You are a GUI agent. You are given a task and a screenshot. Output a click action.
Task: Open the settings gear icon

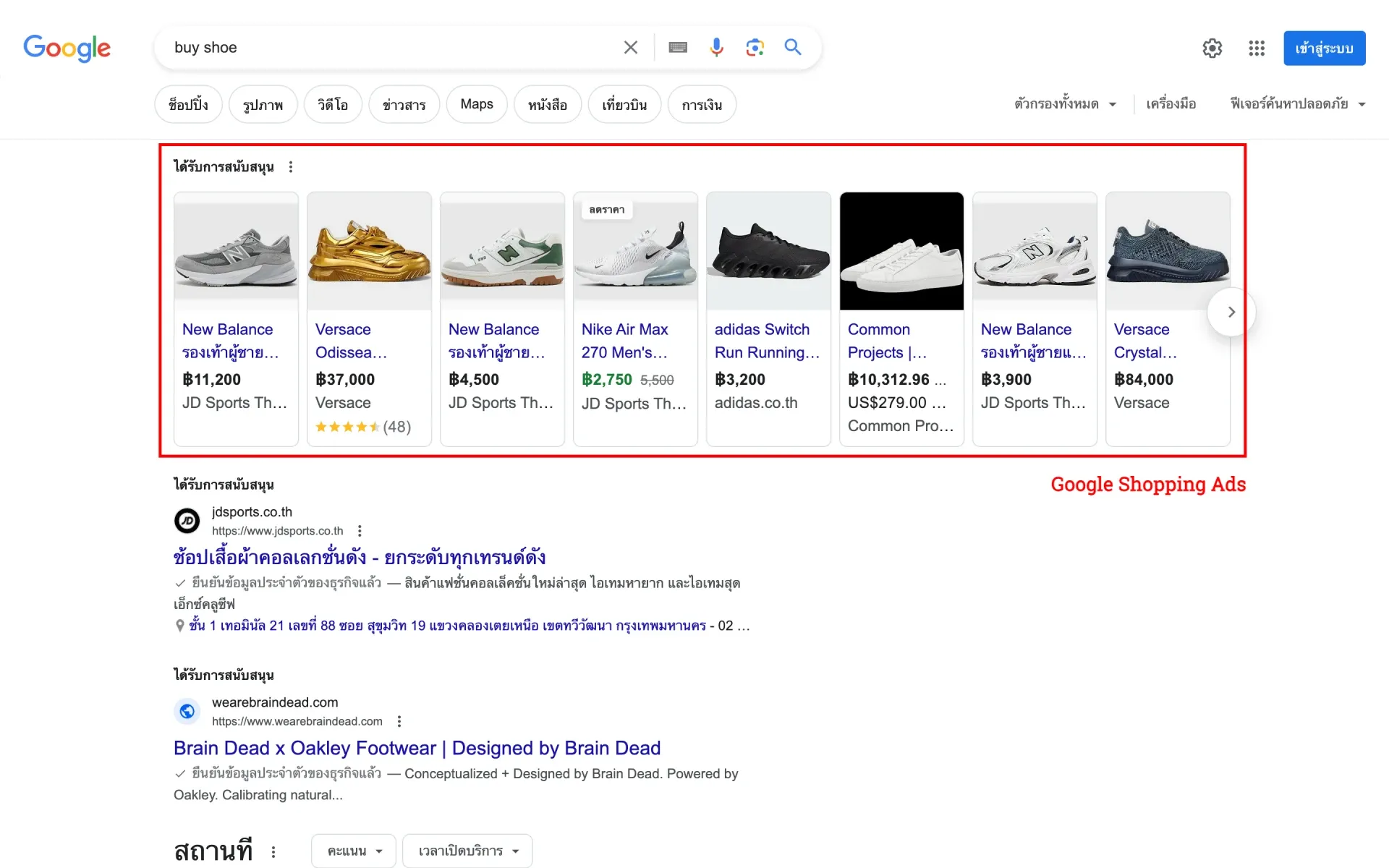coord(1212,48)
